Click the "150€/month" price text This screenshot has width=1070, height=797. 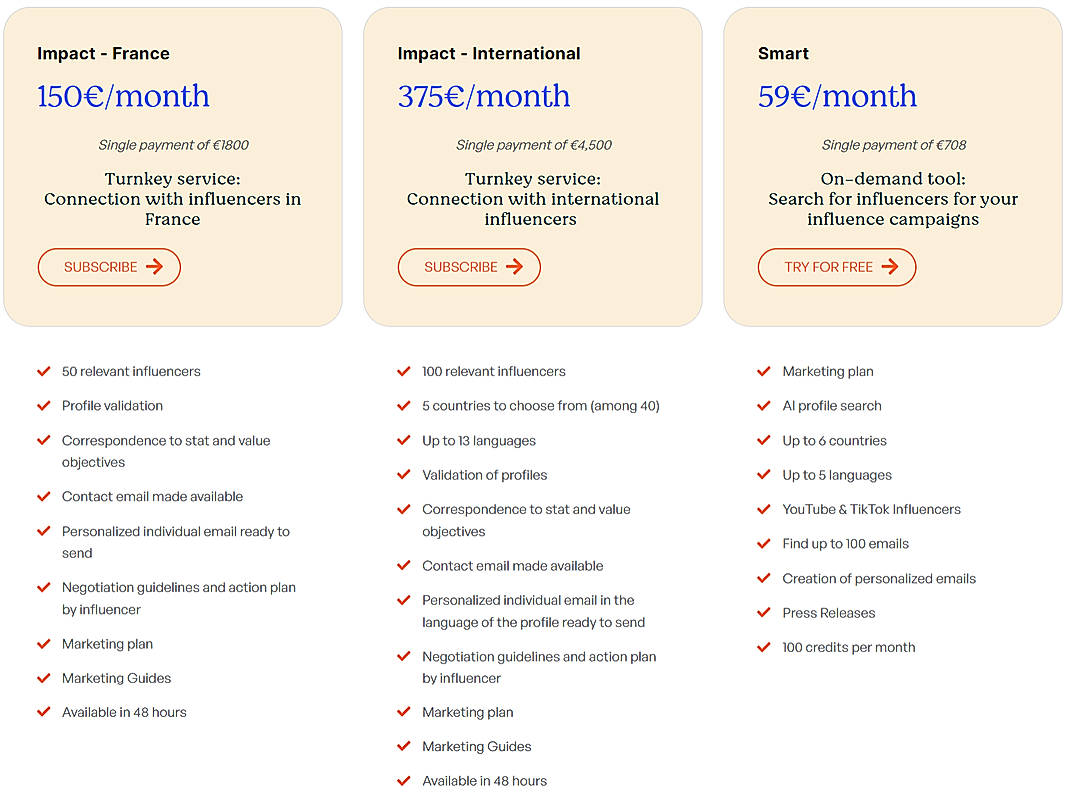pos(123,96)
